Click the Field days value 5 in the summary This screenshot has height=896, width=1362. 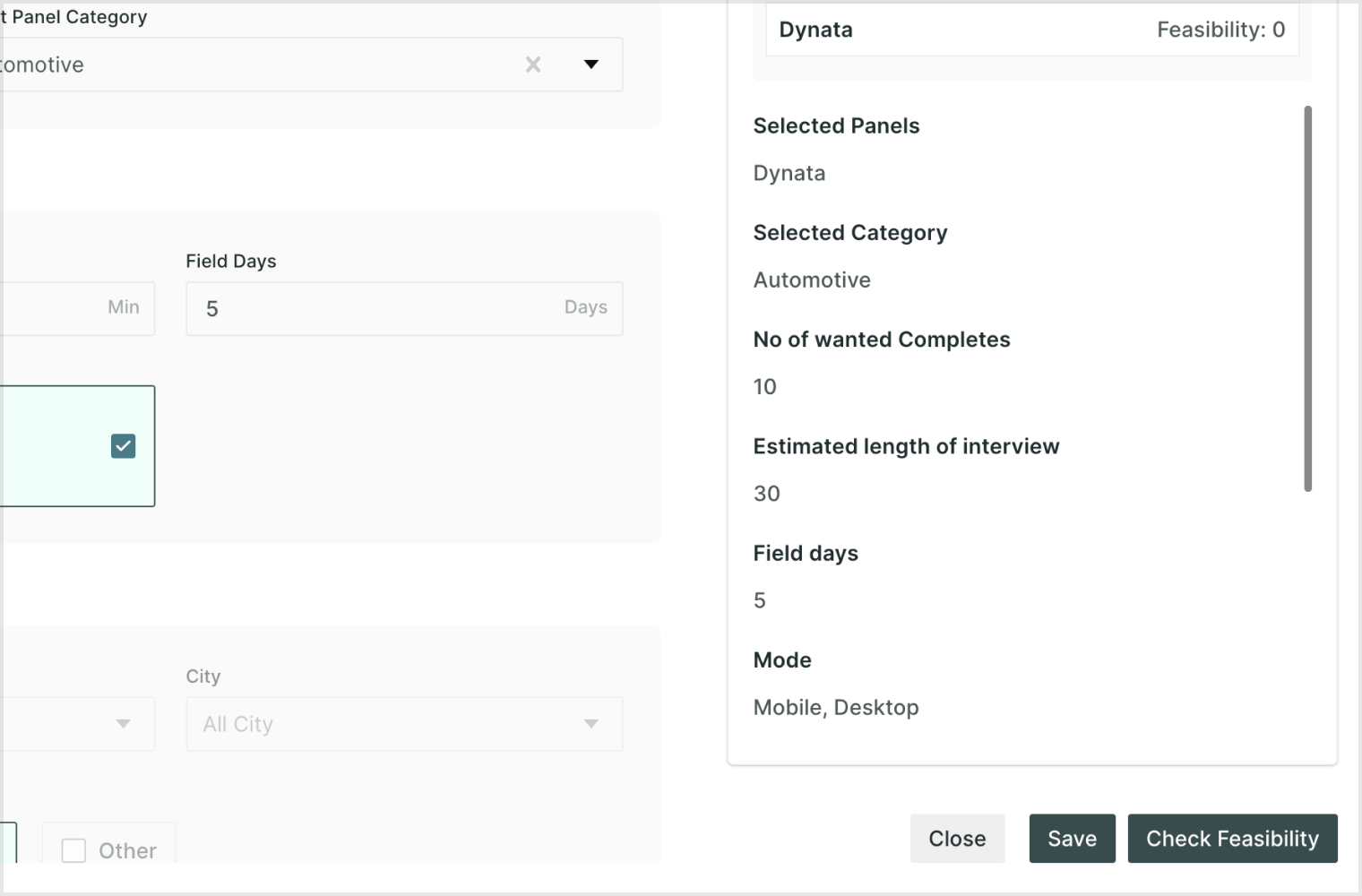tap(760, 600)
